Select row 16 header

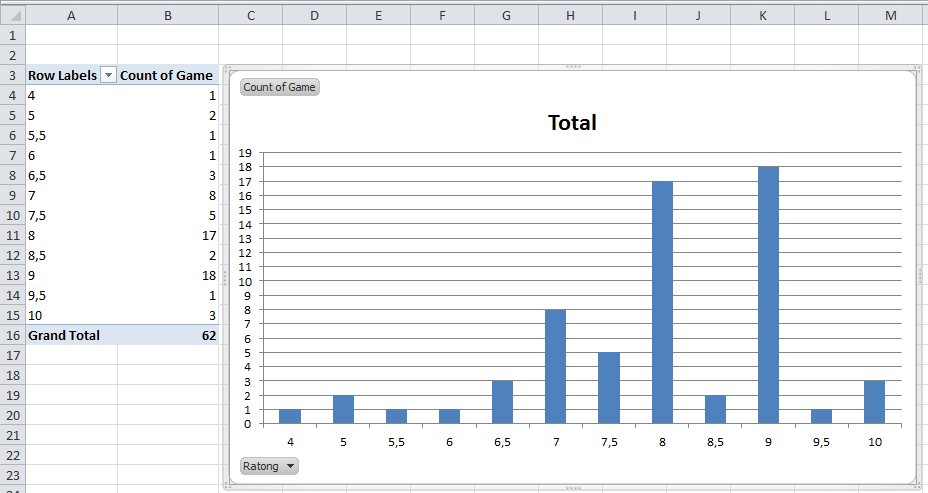(x=12, y=336)
